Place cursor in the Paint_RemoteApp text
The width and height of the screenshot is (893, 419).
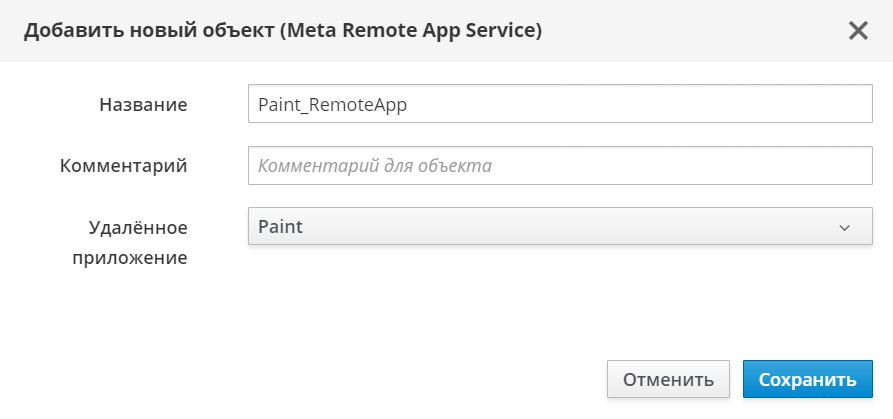[332, 103]
